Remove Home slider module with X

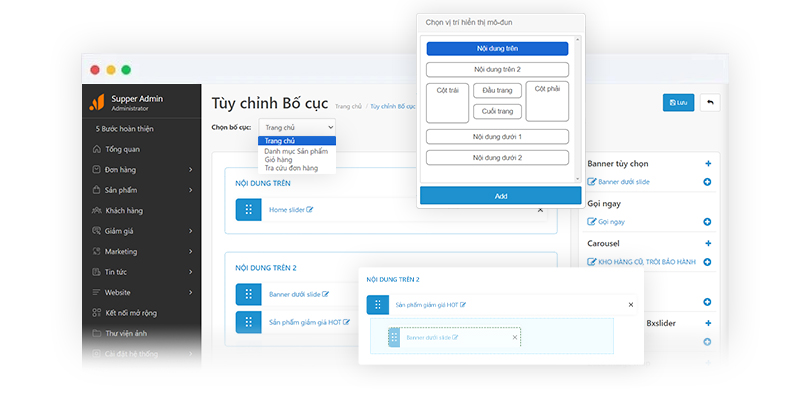[x=540, y=210]
